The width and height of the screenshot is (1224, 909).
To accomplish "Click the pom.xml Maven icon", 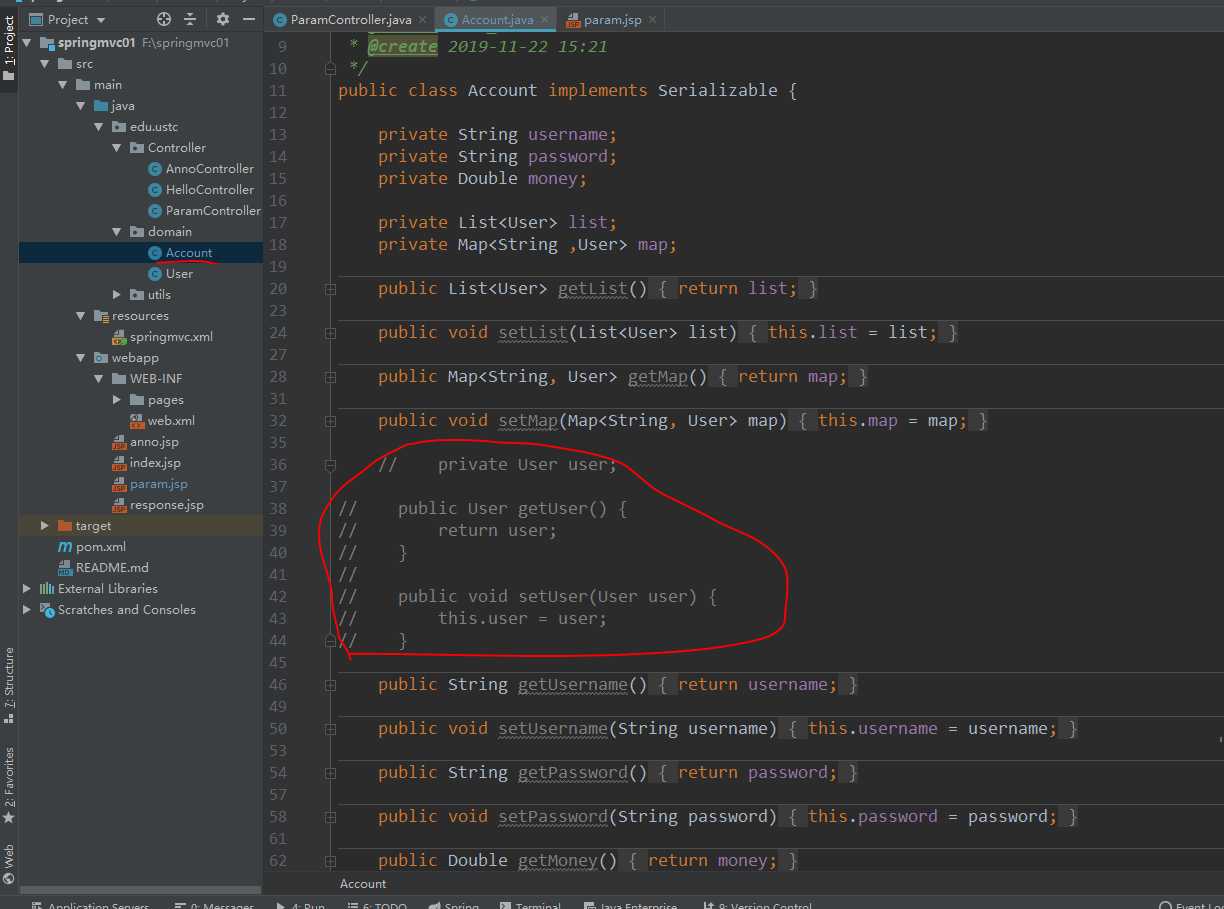I will 65,547.
